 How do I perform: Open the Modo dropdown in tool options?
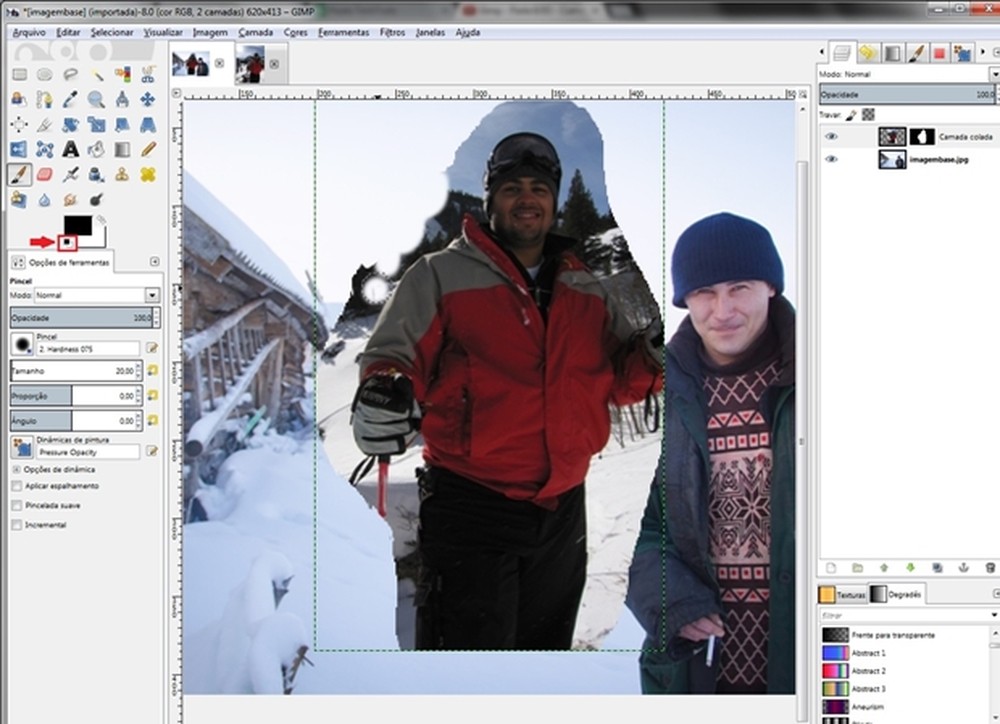[151, 294]
